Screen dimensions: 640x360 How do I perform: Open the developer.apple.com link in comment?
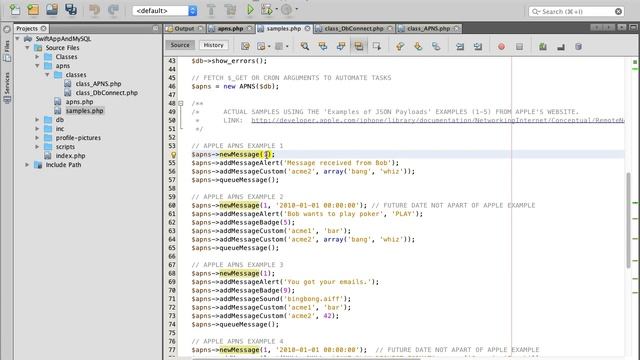click(x=438, y=120)
